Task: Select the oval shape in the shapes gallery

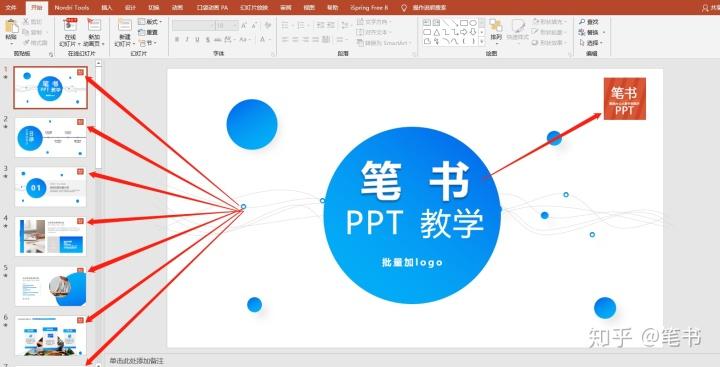Action: pyautogui.click(x=472, y=23)
